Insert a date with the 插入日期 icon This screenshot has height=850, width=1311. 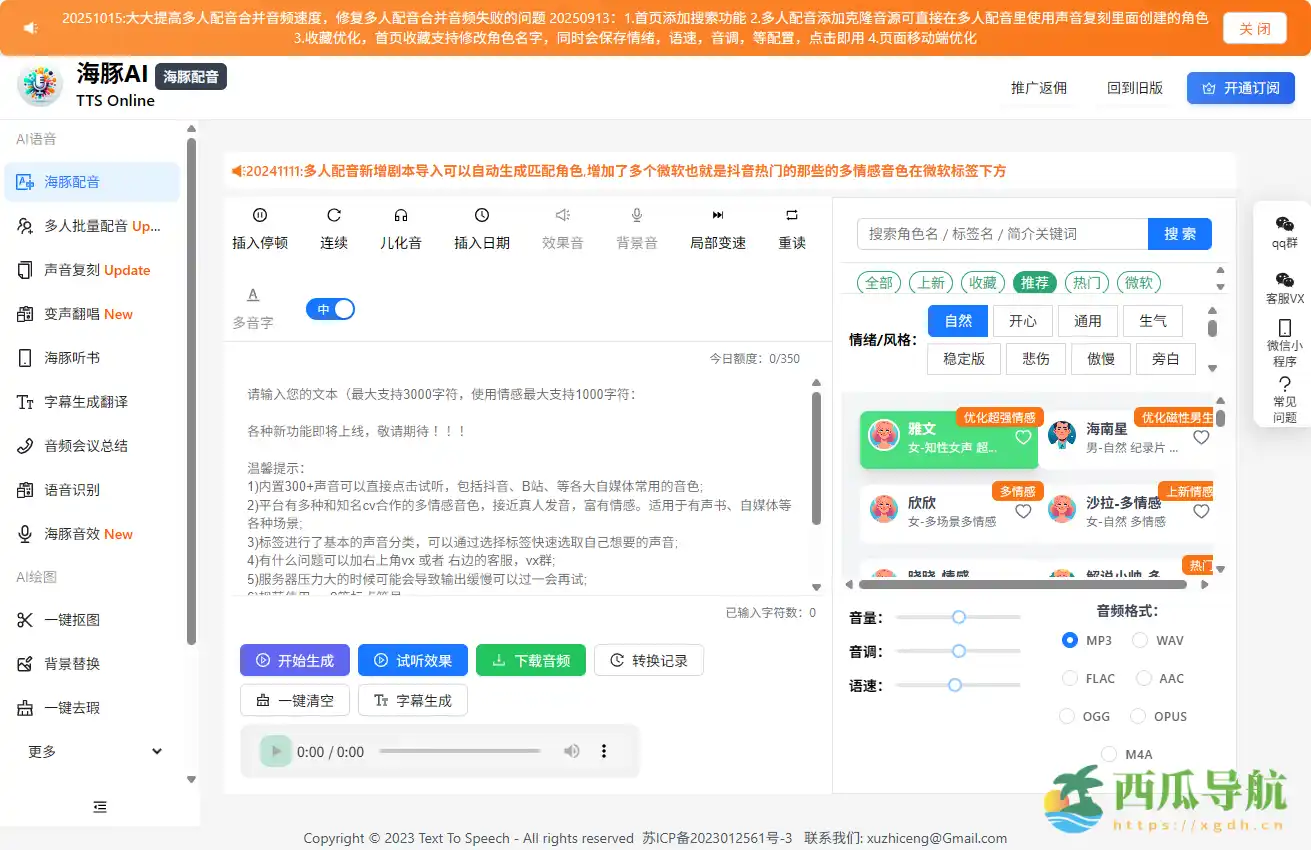[x=481, y=228]
